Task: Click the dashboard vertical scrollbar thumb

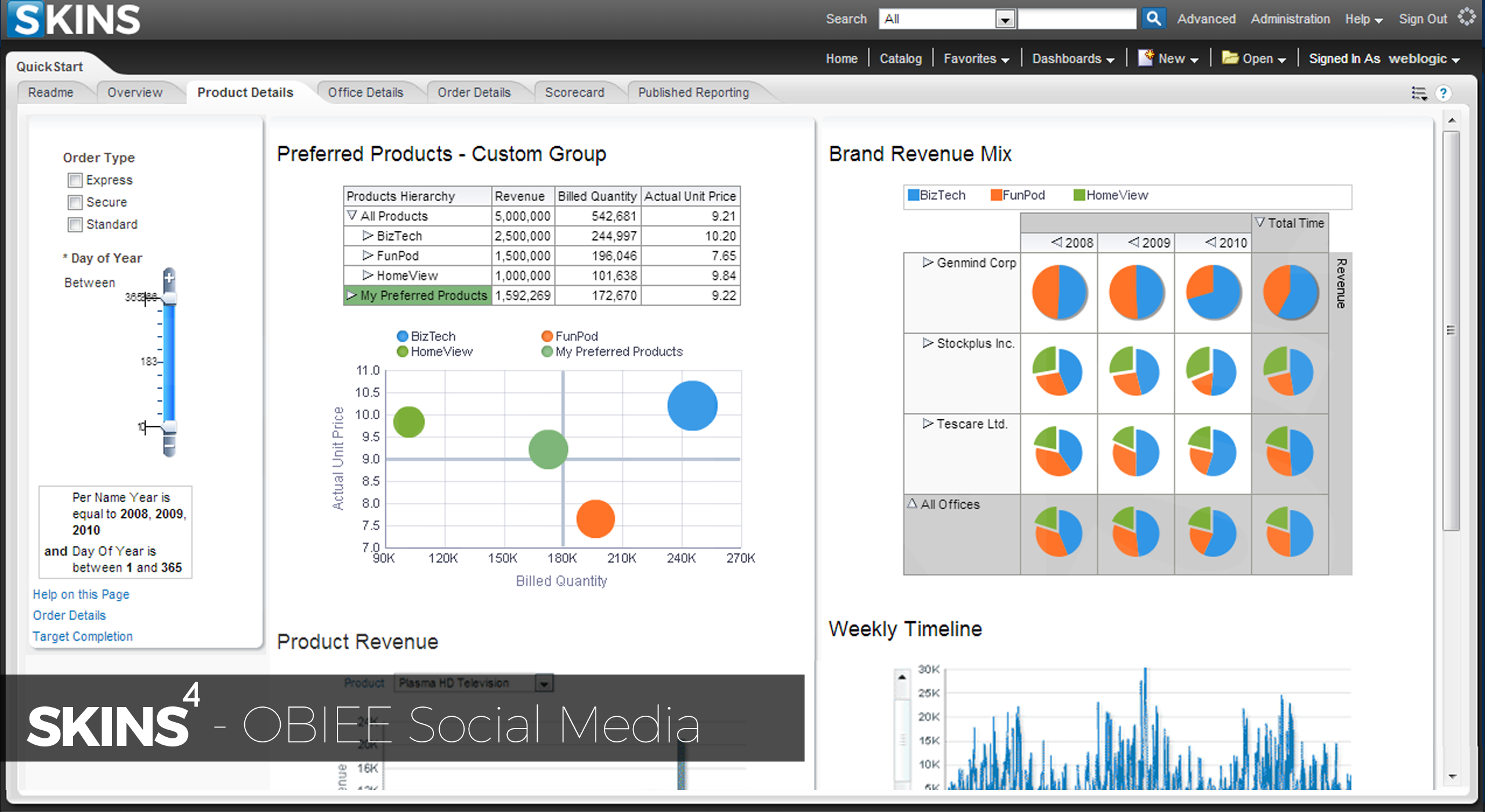Action: coord(1451,330)
